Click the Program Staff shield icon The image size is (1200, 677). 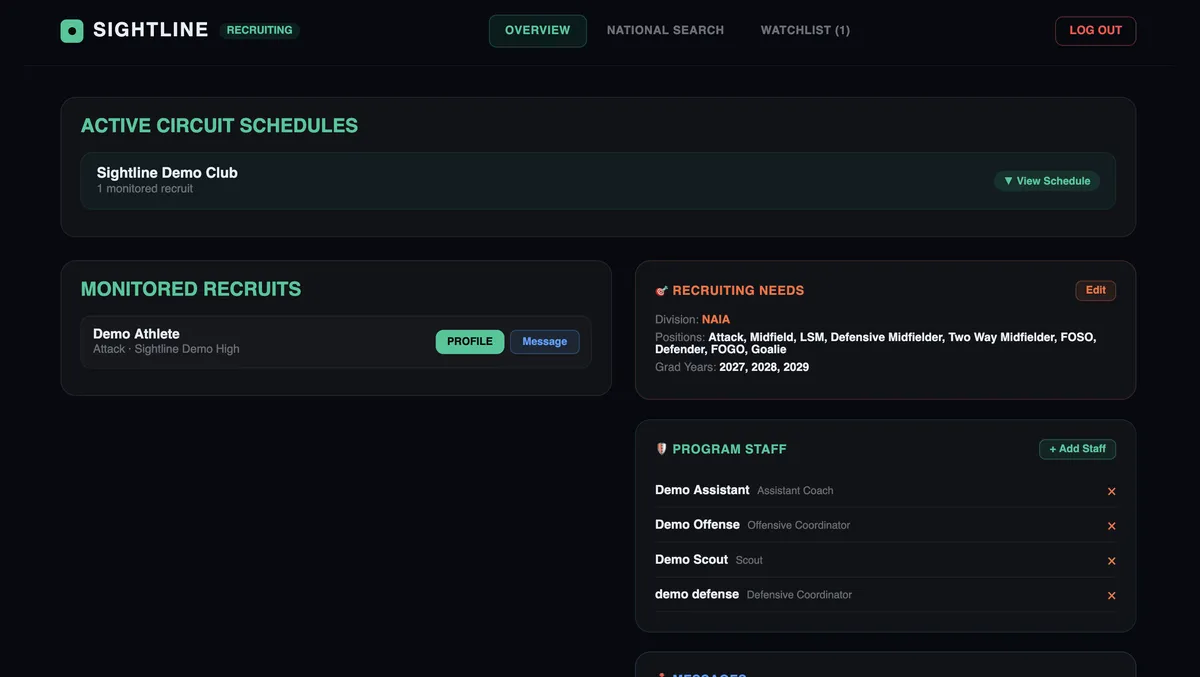661,450
